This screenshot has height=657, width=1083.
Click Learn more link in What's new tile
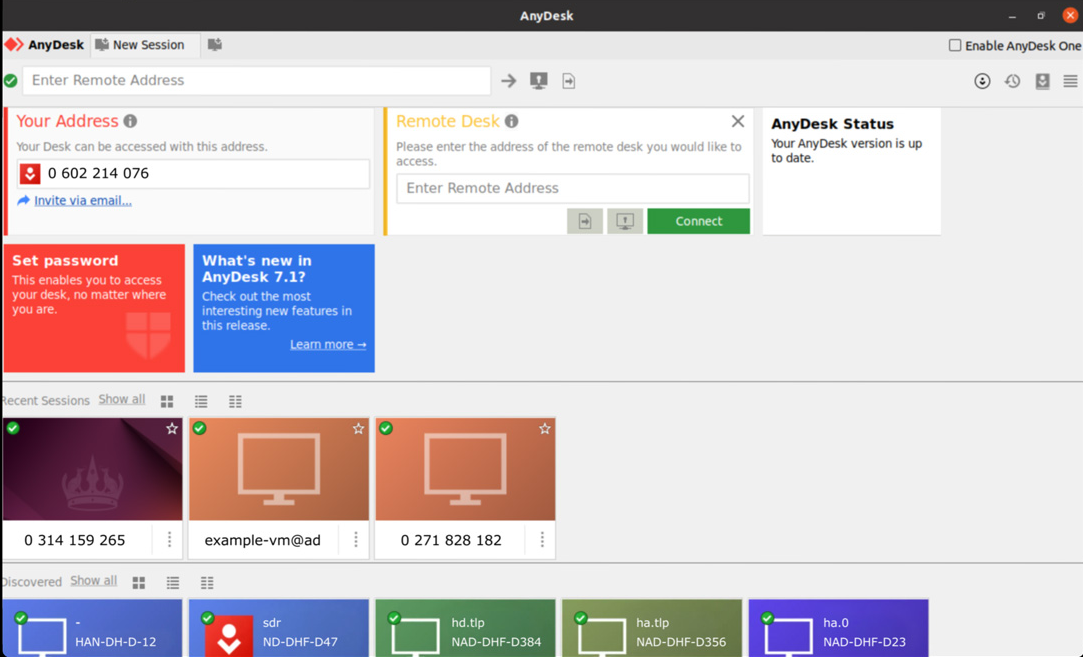tap(328, 344)
